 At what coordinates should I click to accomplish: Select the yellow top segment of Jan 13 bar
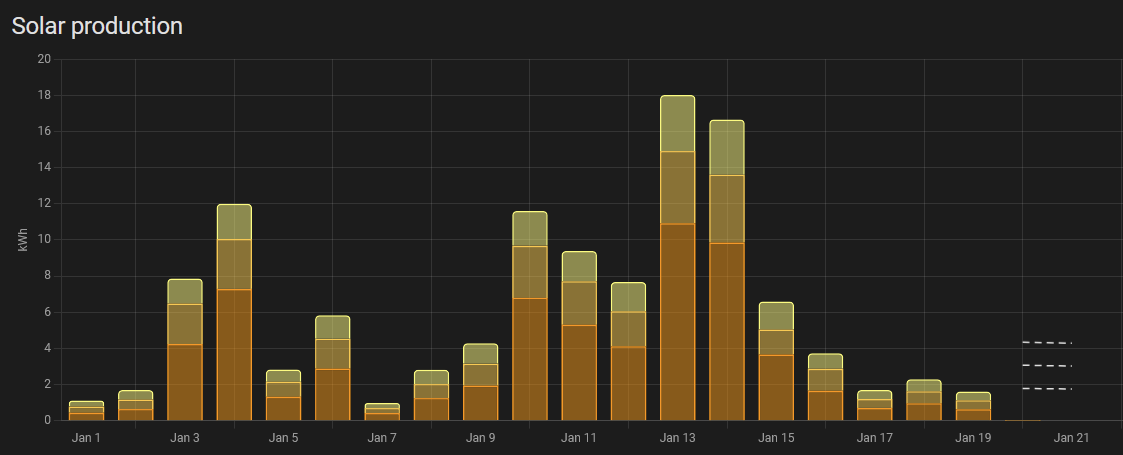tap(678, 123)
